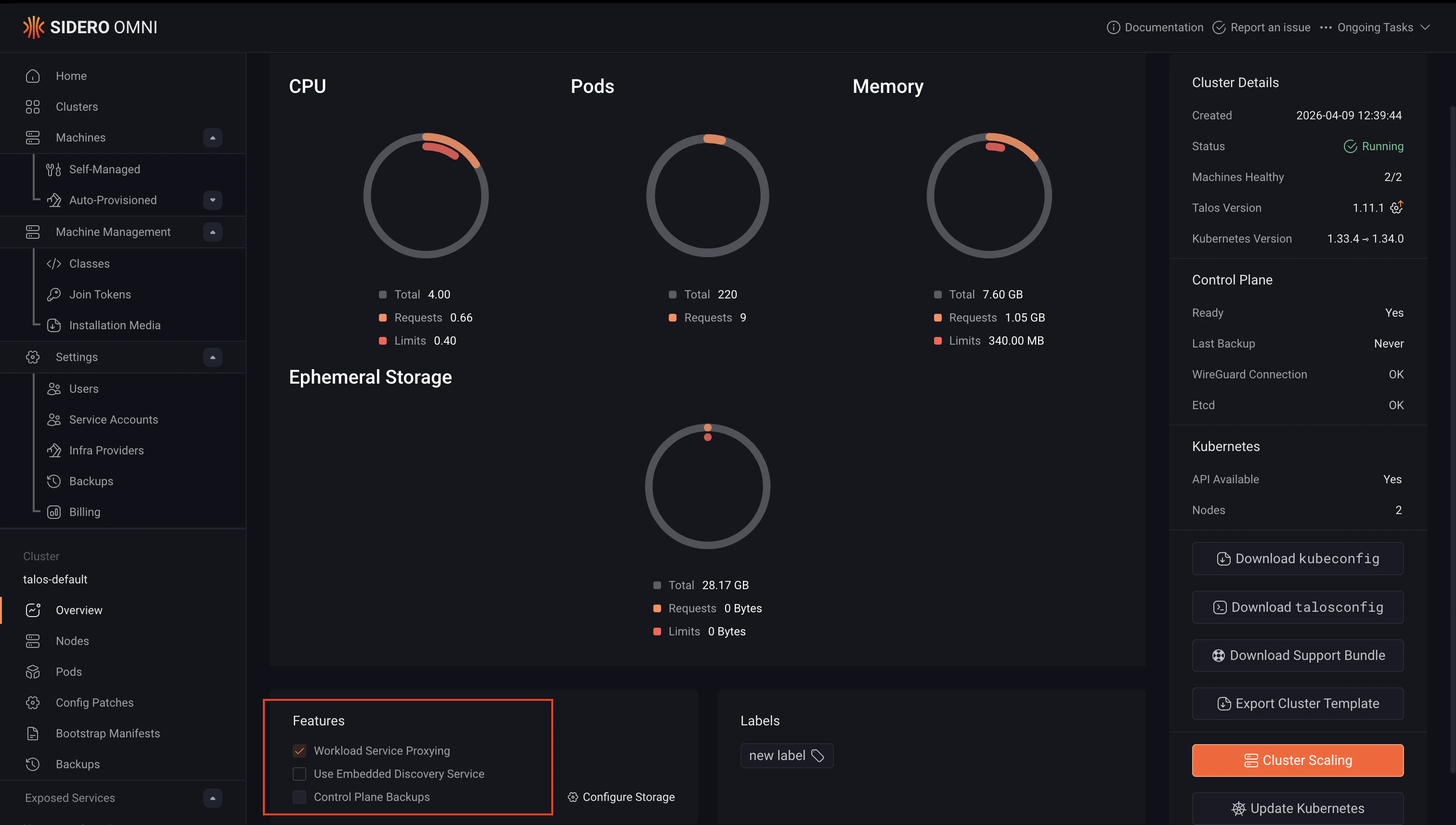Image resolution: width=1456 pixels, height=825 pixels.
Task: Enable Control Plane Backups
Action: pyautogui.click(x=299, y=797)
